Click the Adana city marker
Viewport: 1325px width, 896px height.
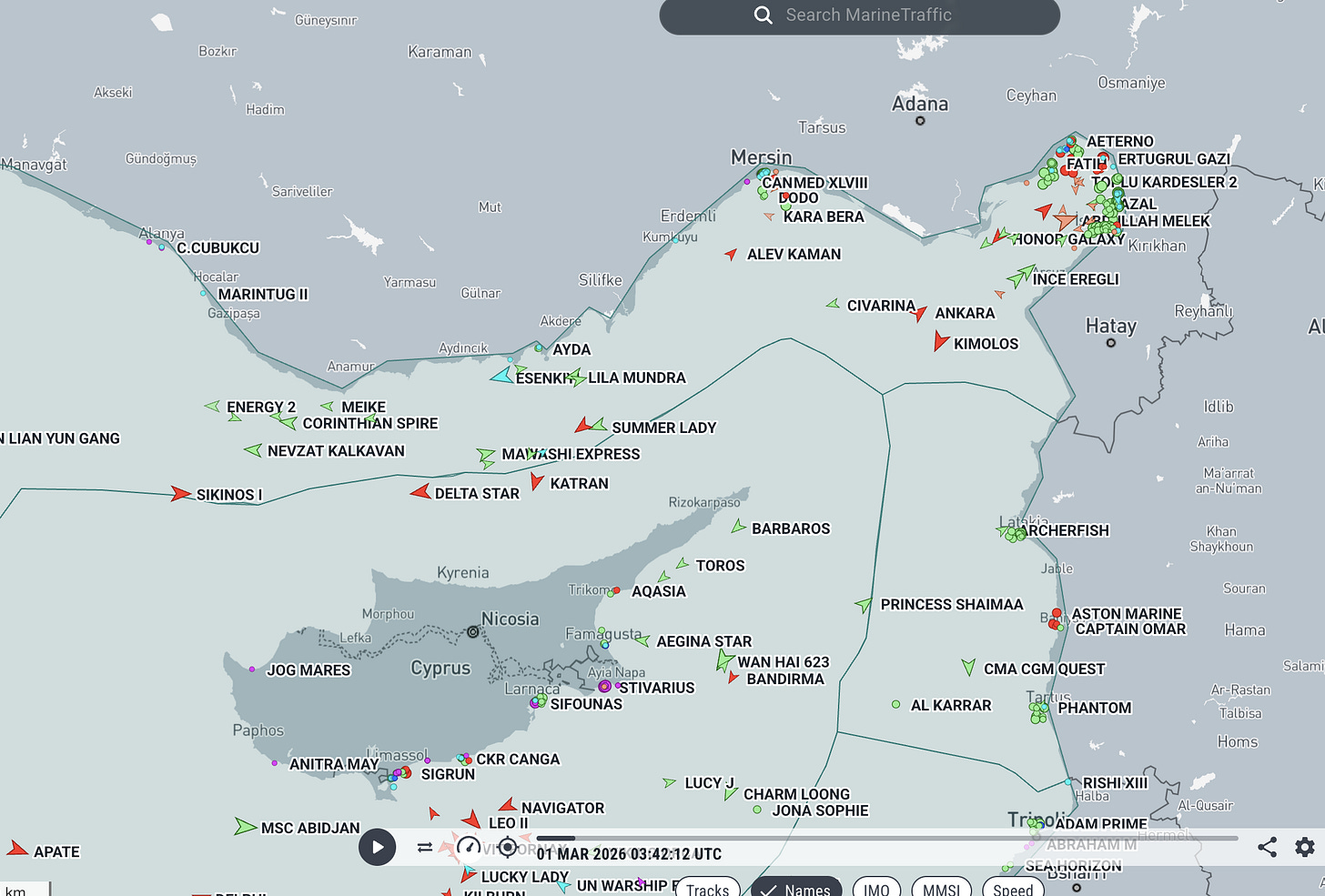tap(920, 120)
